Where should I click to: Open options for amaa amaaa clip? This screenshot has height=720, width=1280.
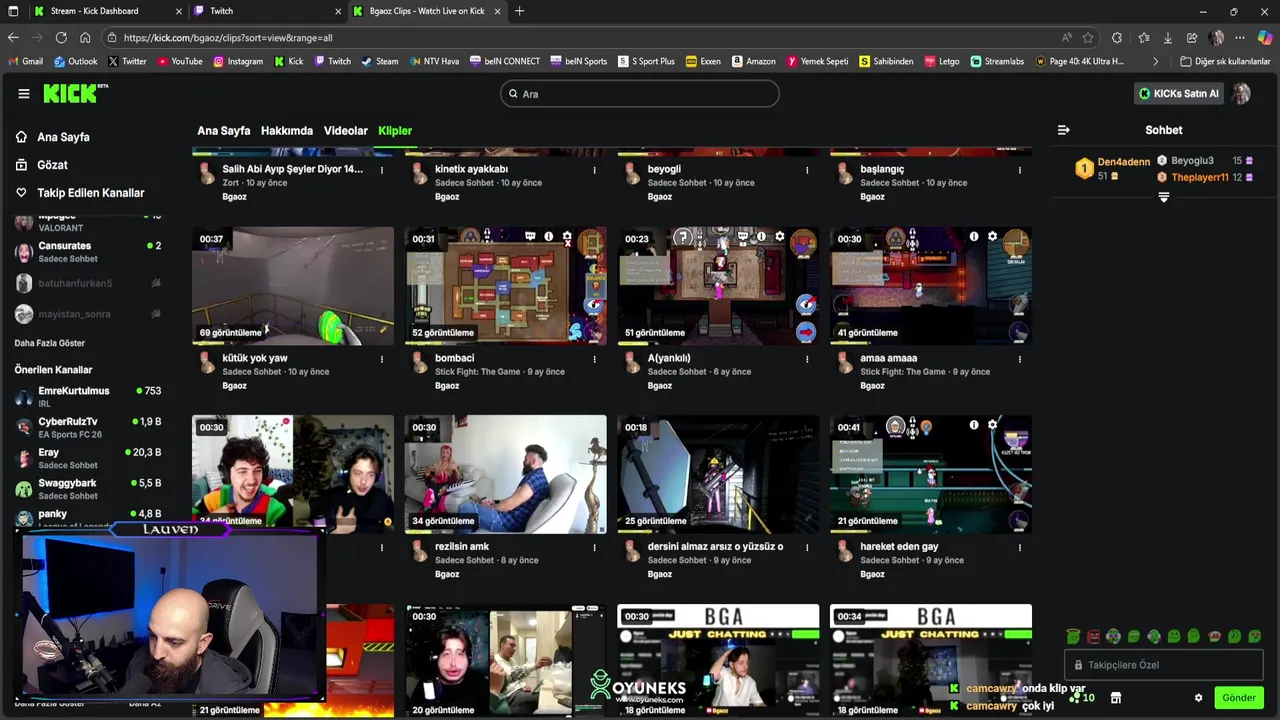point(1020,359)
